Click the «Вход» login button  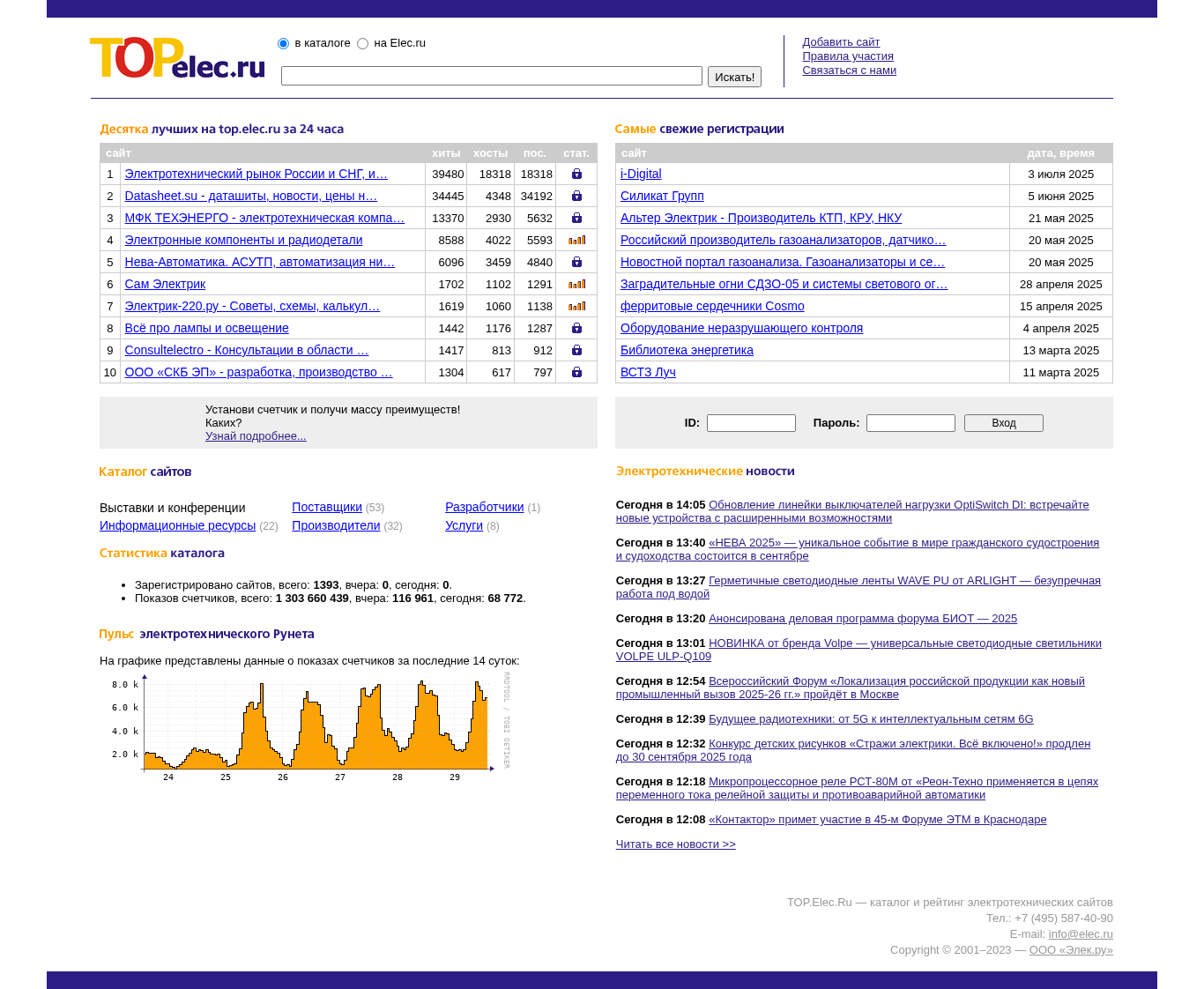[1004, 423]
